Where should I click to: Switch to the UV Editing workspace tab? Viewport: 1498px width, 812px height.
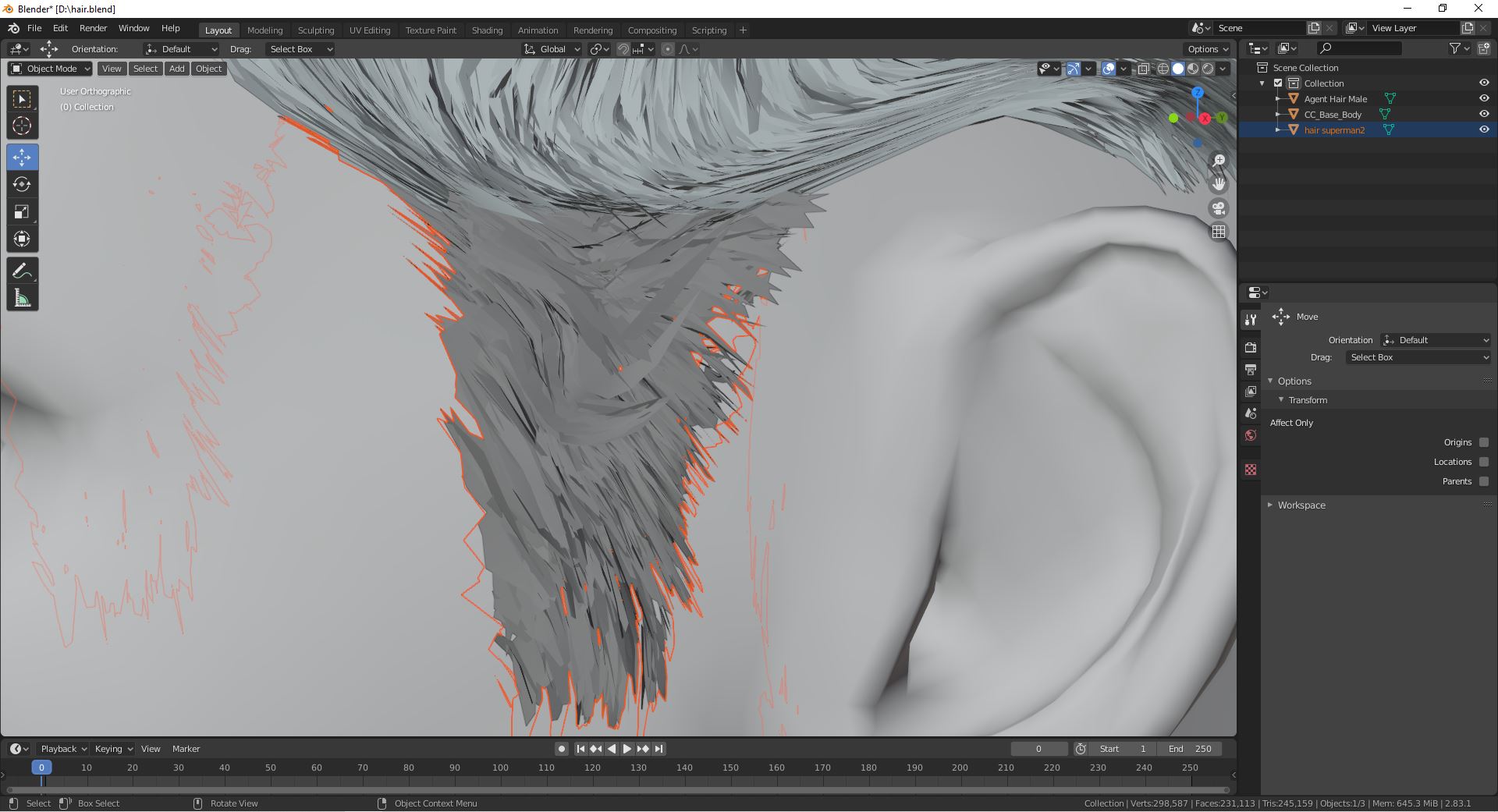pyautogui.click(x=370, y=30)
